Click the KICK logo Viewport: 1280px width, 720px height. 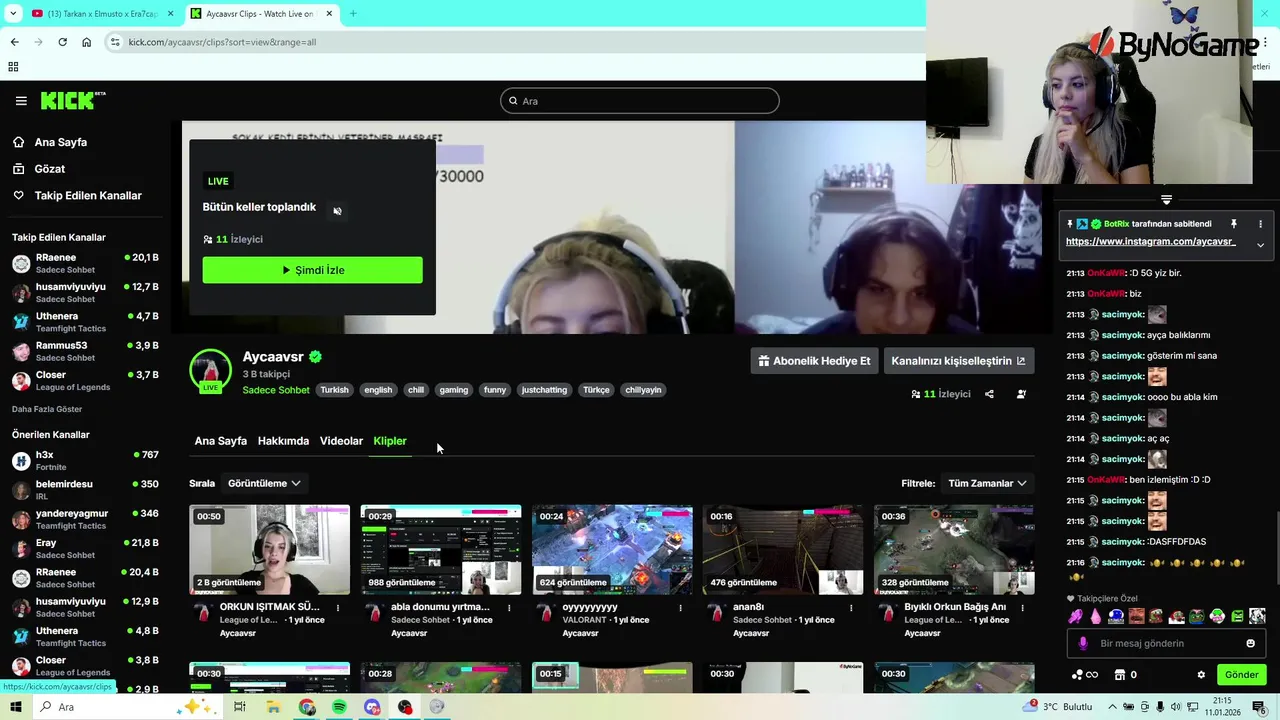click(x=73, y=100)
